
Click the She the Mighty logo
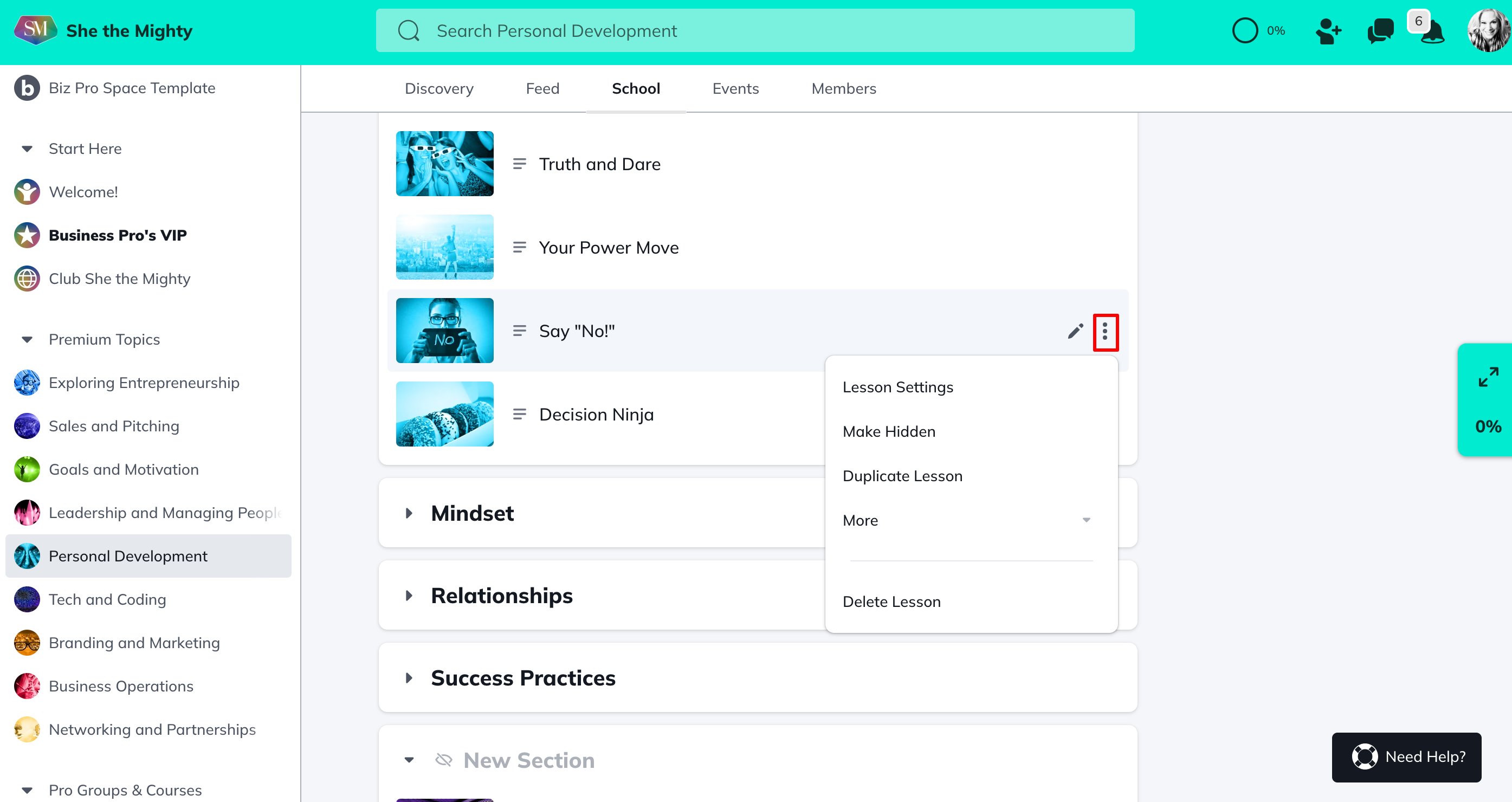[35, 30]
